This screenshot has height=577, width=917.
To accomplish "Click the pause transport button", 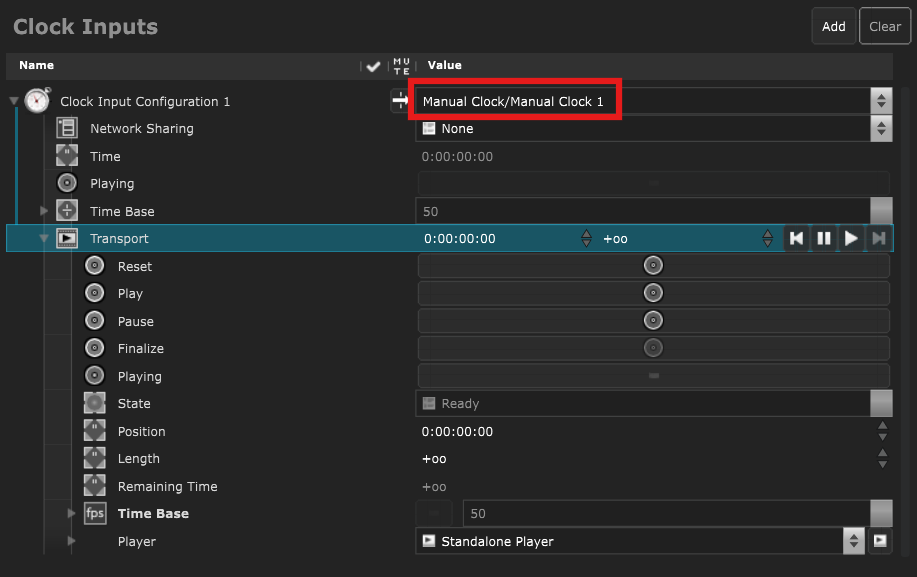I will click(824, 238).
